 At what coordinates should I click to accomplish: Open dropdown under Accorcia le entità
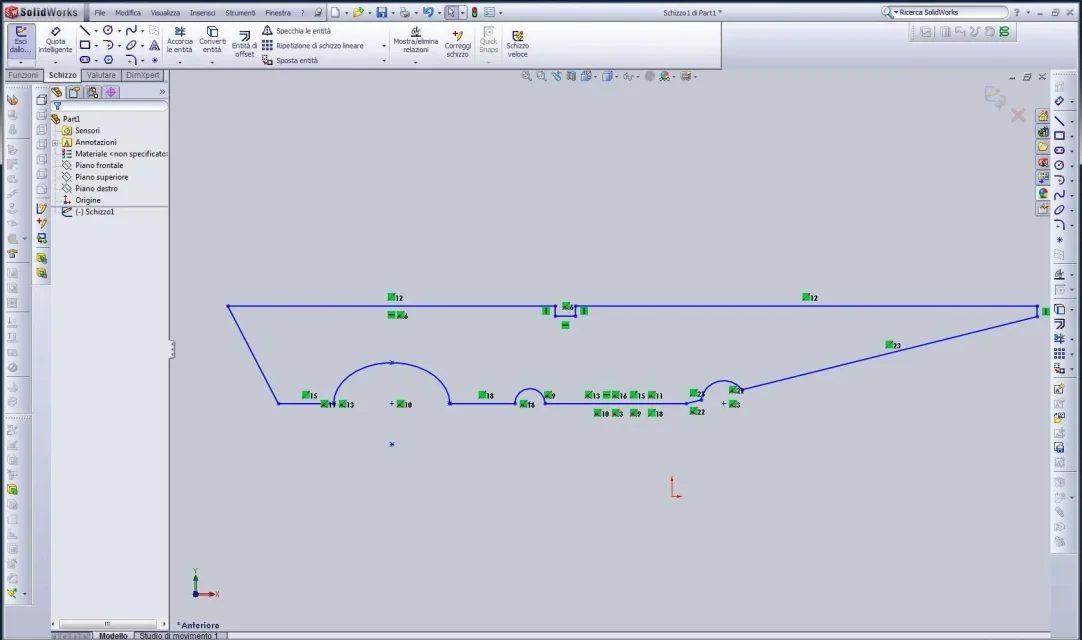179,63
